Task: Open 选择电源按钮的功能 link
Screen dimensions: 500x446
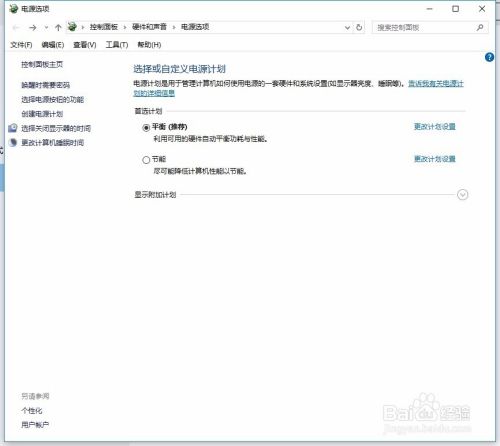Action: [x=53, y=99]
